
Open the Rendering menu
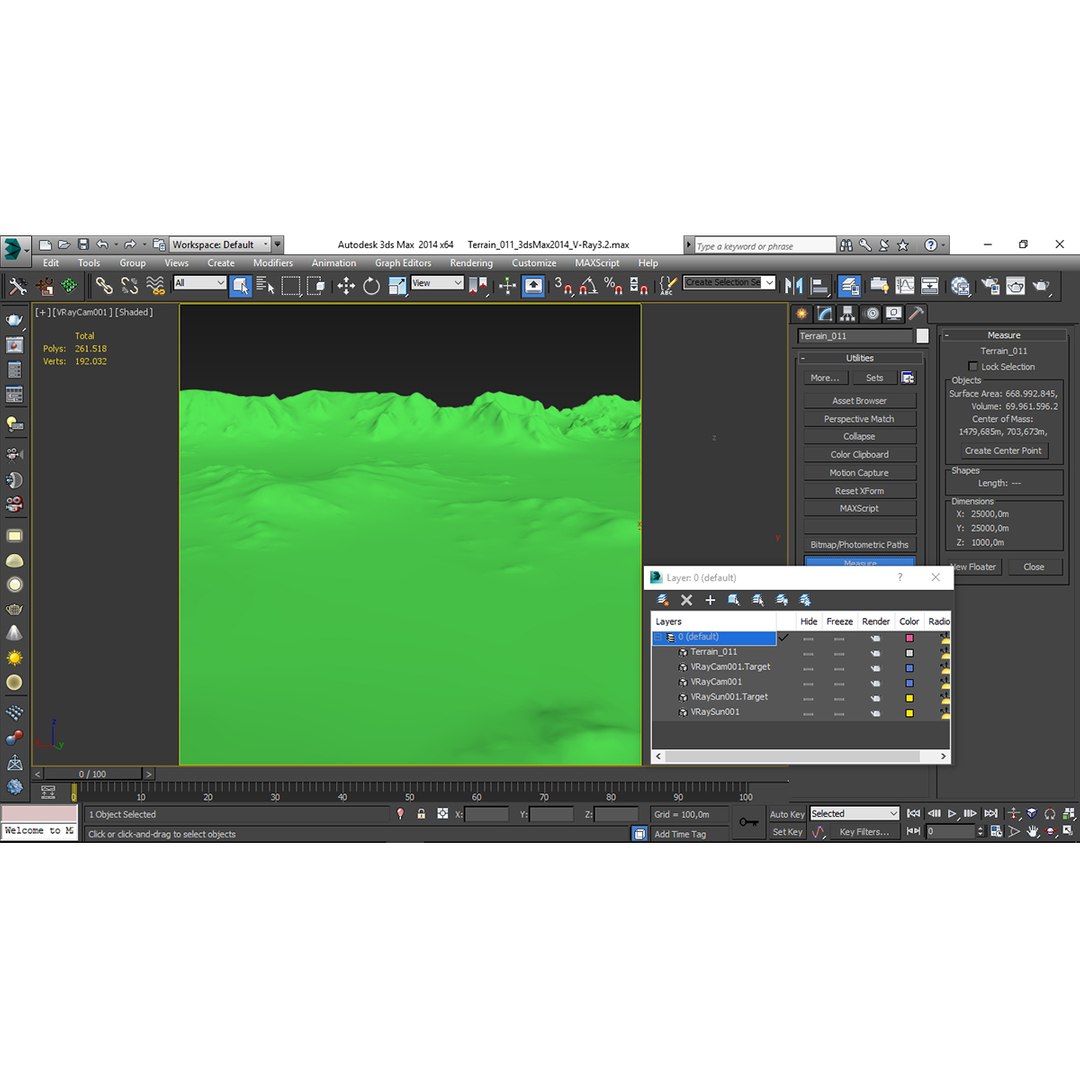[471, 262]
